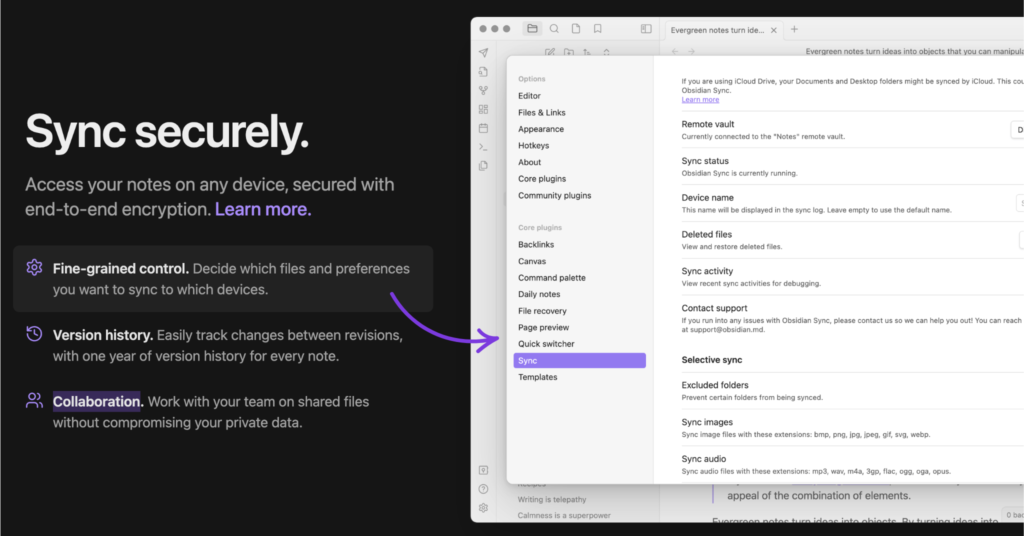This screenshot has width=1024, height=536.
Task: Open a new tab with plus icon
Action: click(794, 29)
